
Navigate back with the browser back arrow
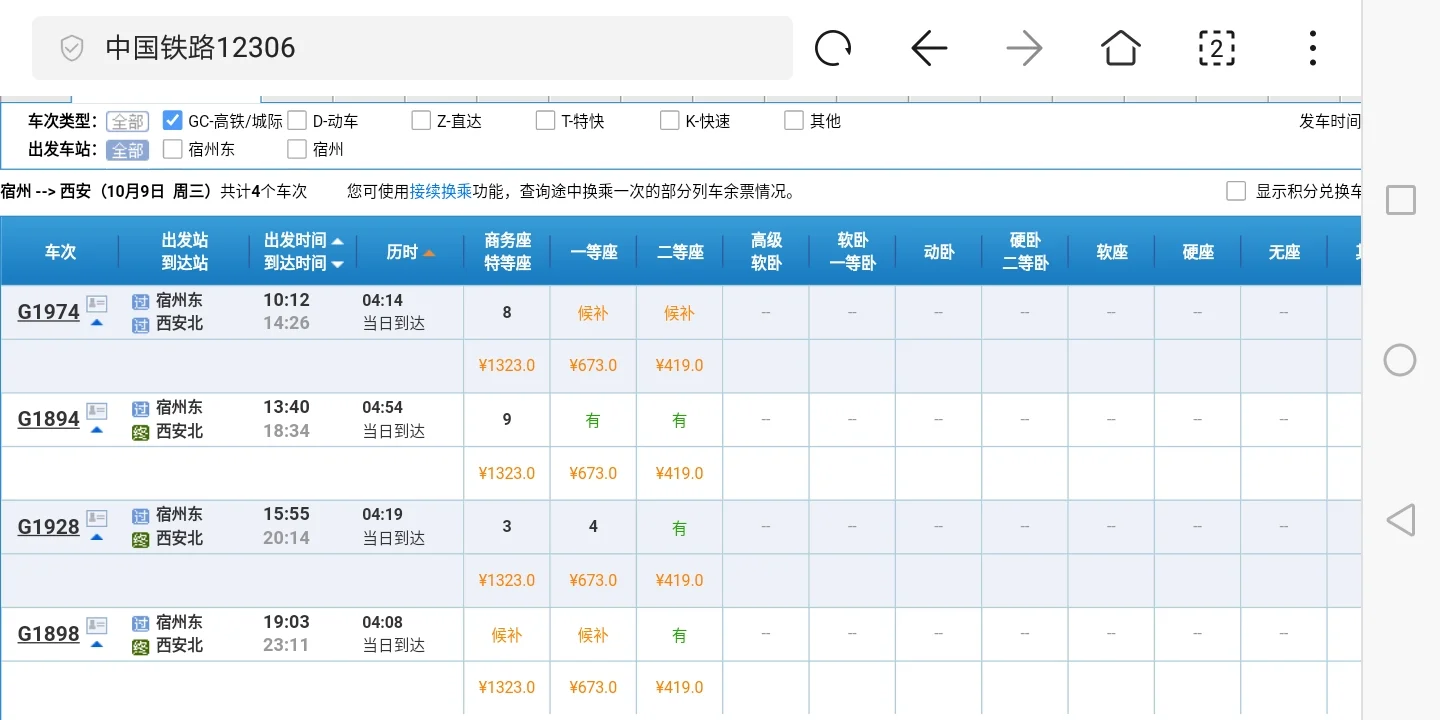click(928, 47)
